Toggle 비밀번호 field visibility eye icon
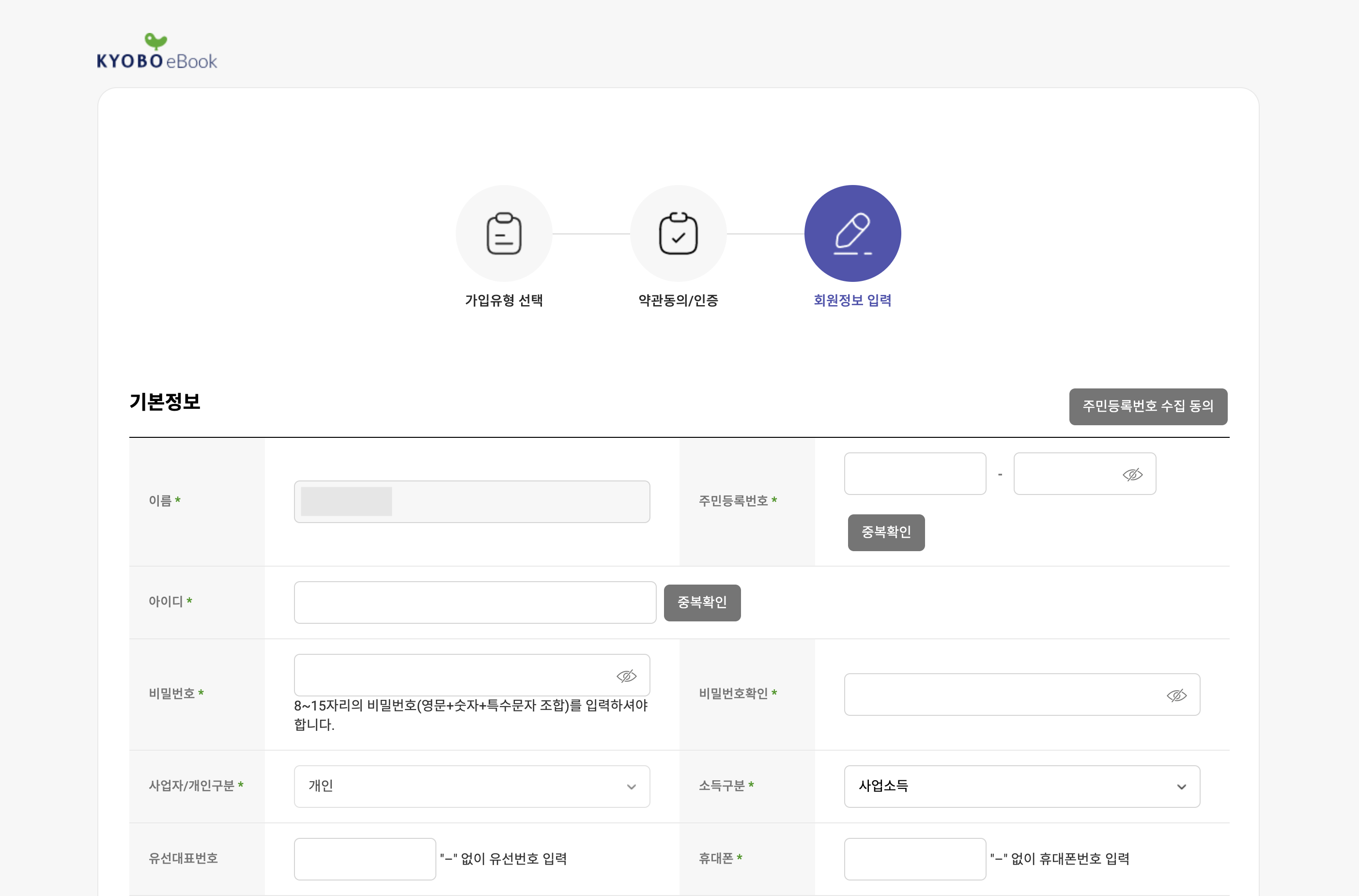 [626, 676]
